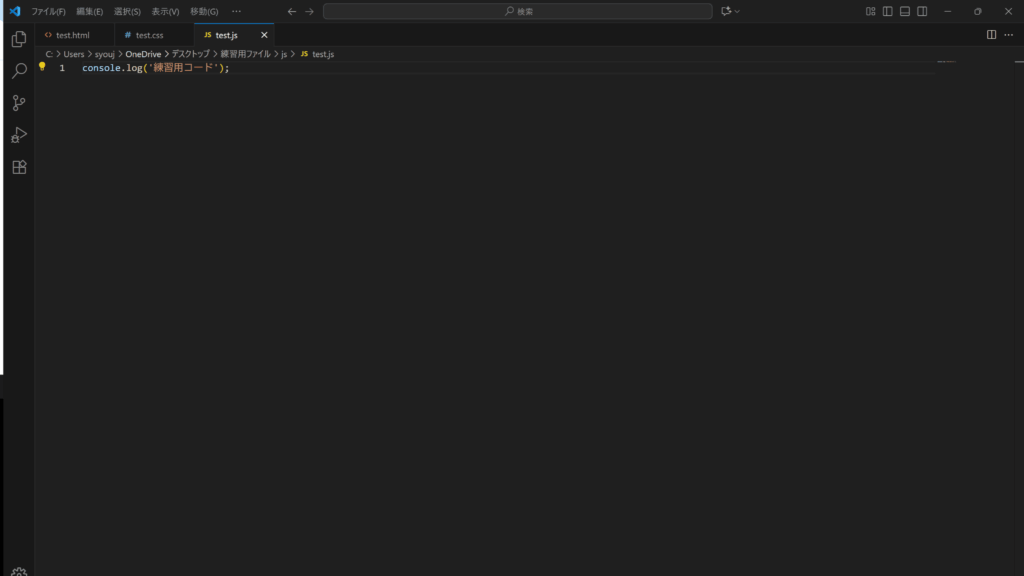Open the Source Control view
Screen dimensions: 1024x576
[19, 103]
